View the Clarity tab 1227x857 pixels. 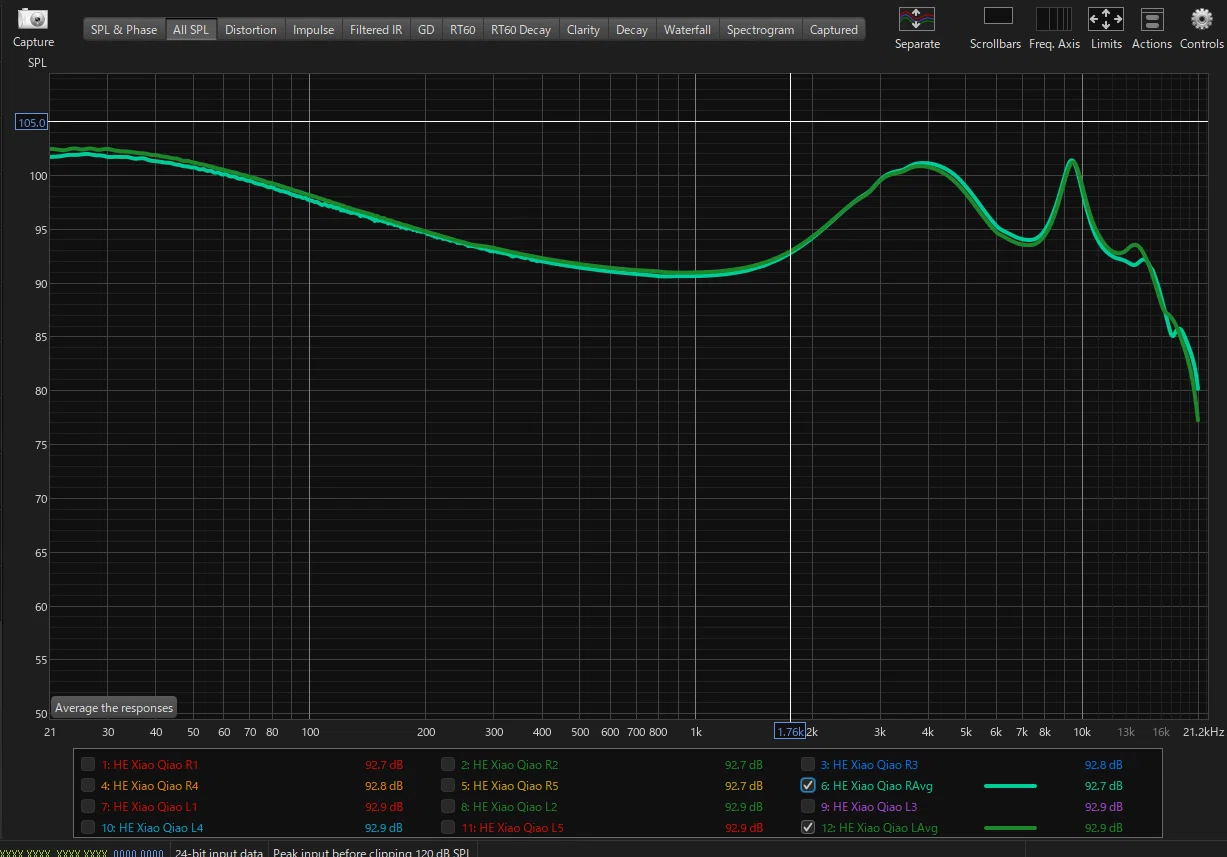(x=583, y=30)
